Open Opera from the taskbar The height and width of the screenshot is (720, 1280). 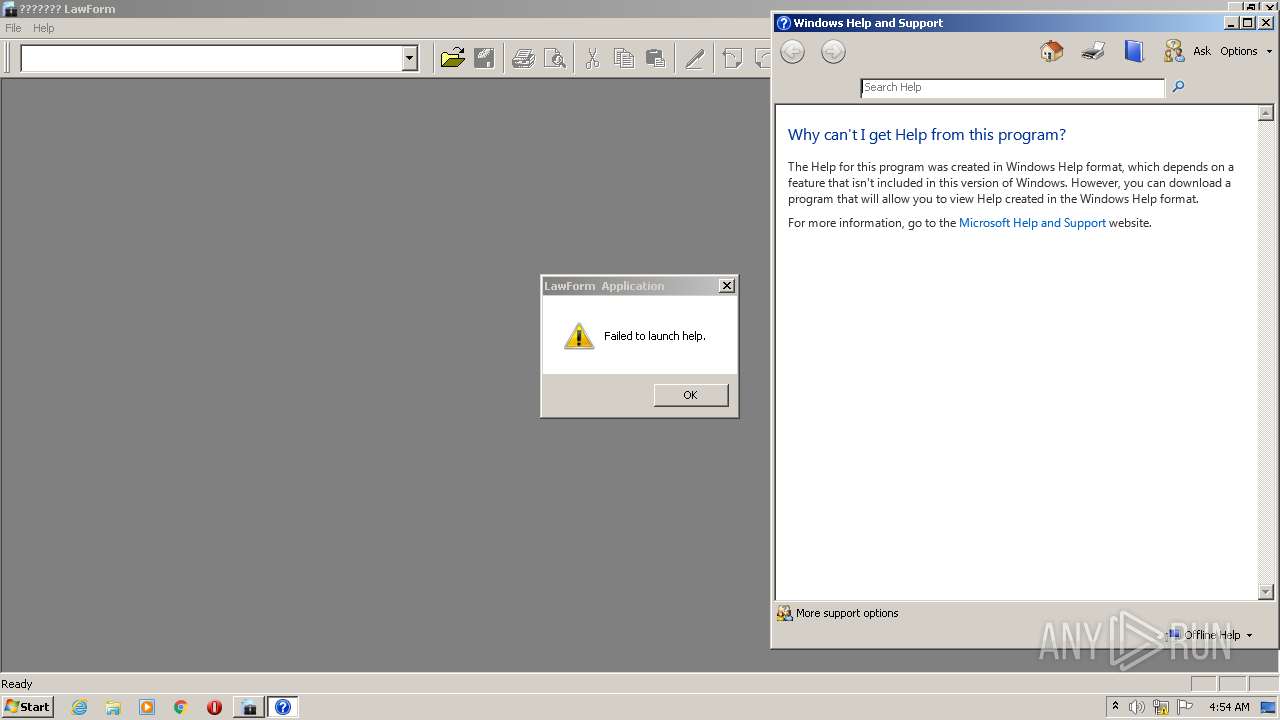pos(214,707)
